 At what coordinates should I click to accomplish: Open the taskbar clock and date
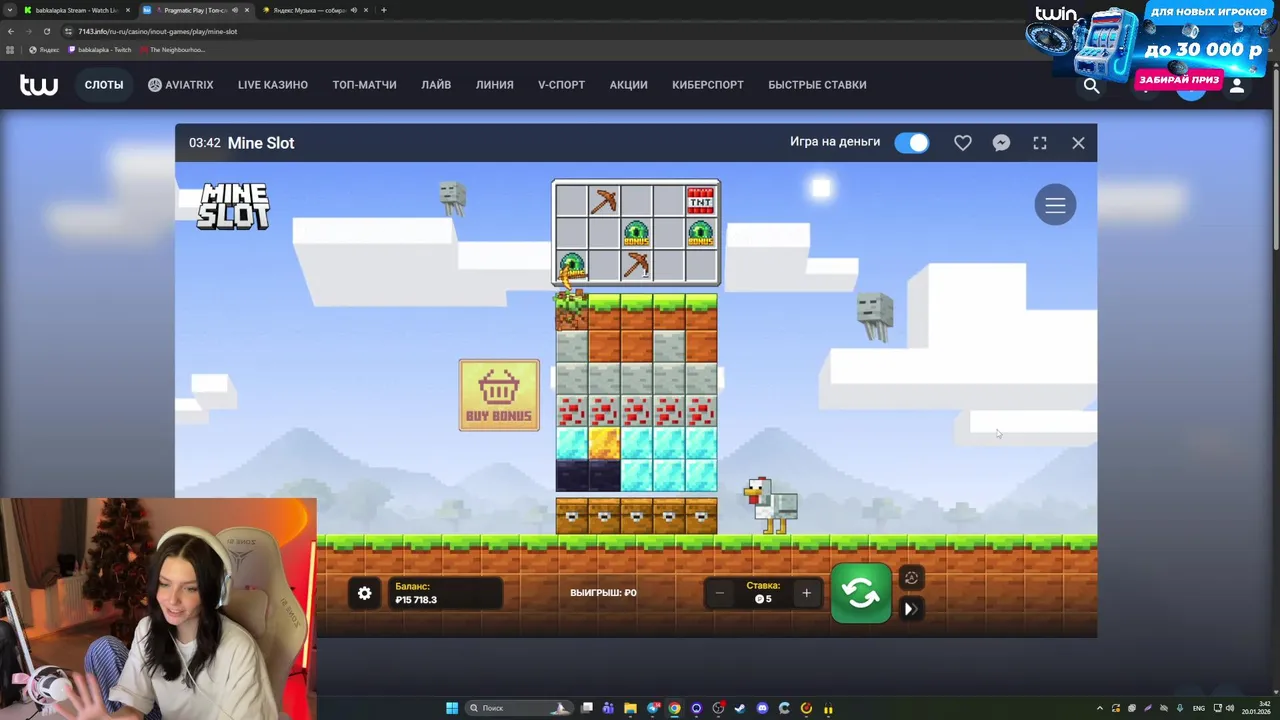pyautogui.click(x=1256, y=708)
